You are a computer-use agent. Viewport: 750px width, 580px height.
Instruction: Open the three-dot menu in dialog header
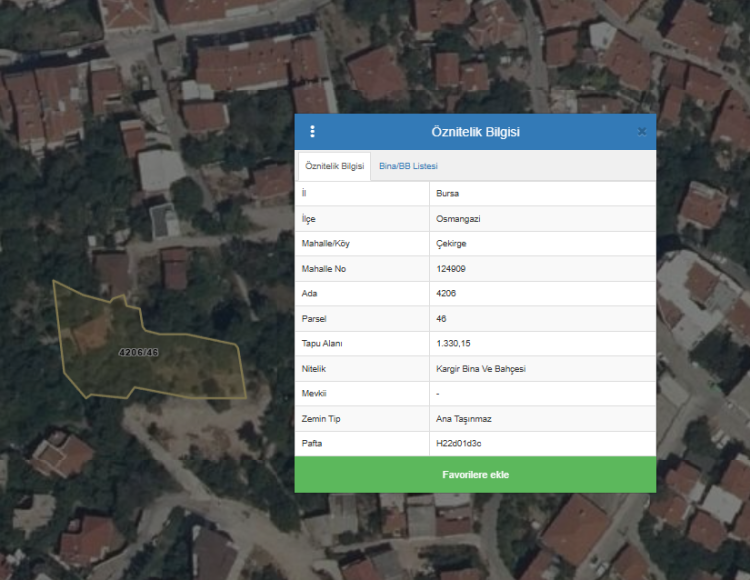point(312,132)
